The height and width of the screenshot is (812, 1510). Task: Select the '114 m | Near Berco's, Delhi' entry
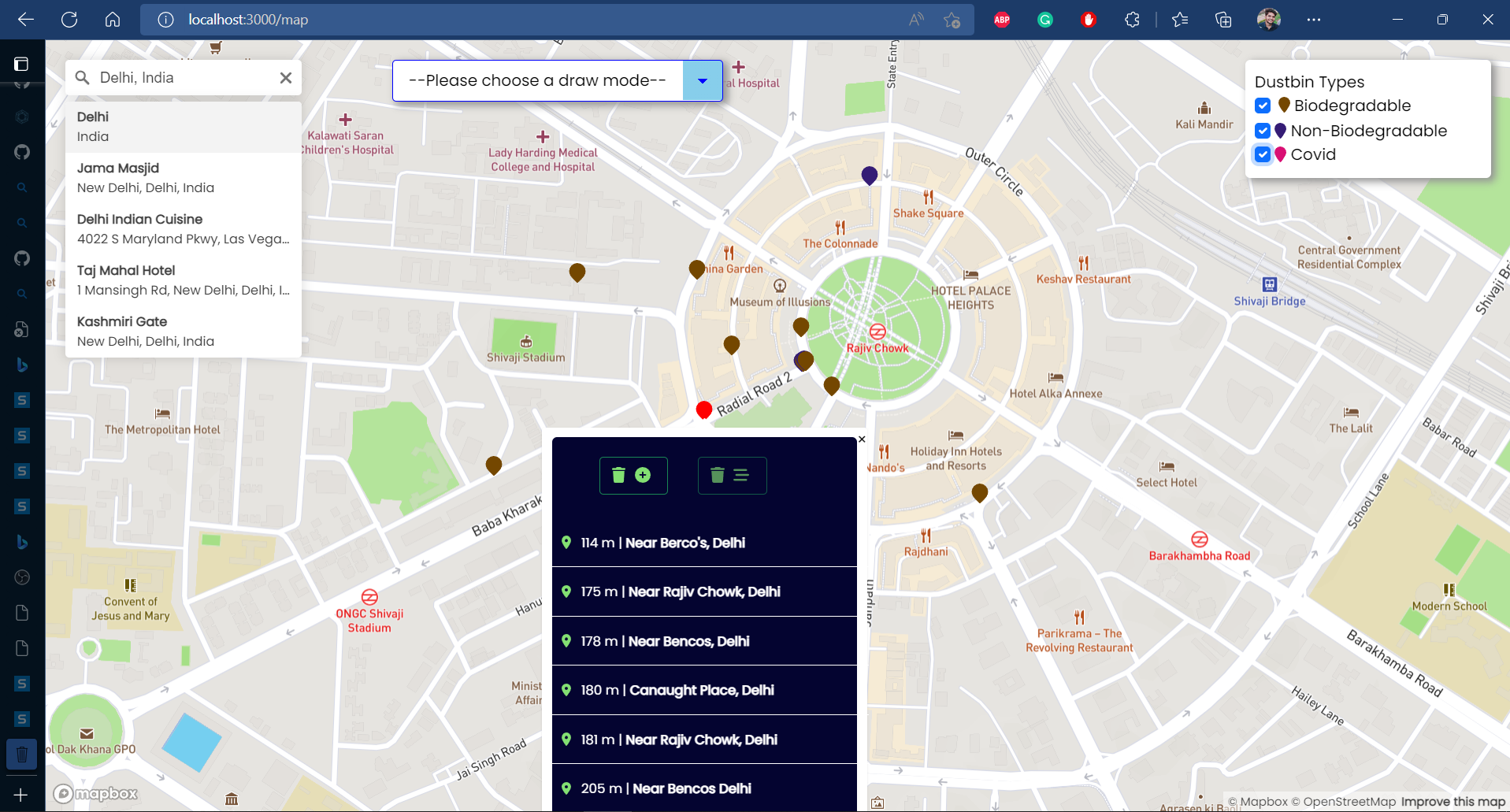coord(703,542)
